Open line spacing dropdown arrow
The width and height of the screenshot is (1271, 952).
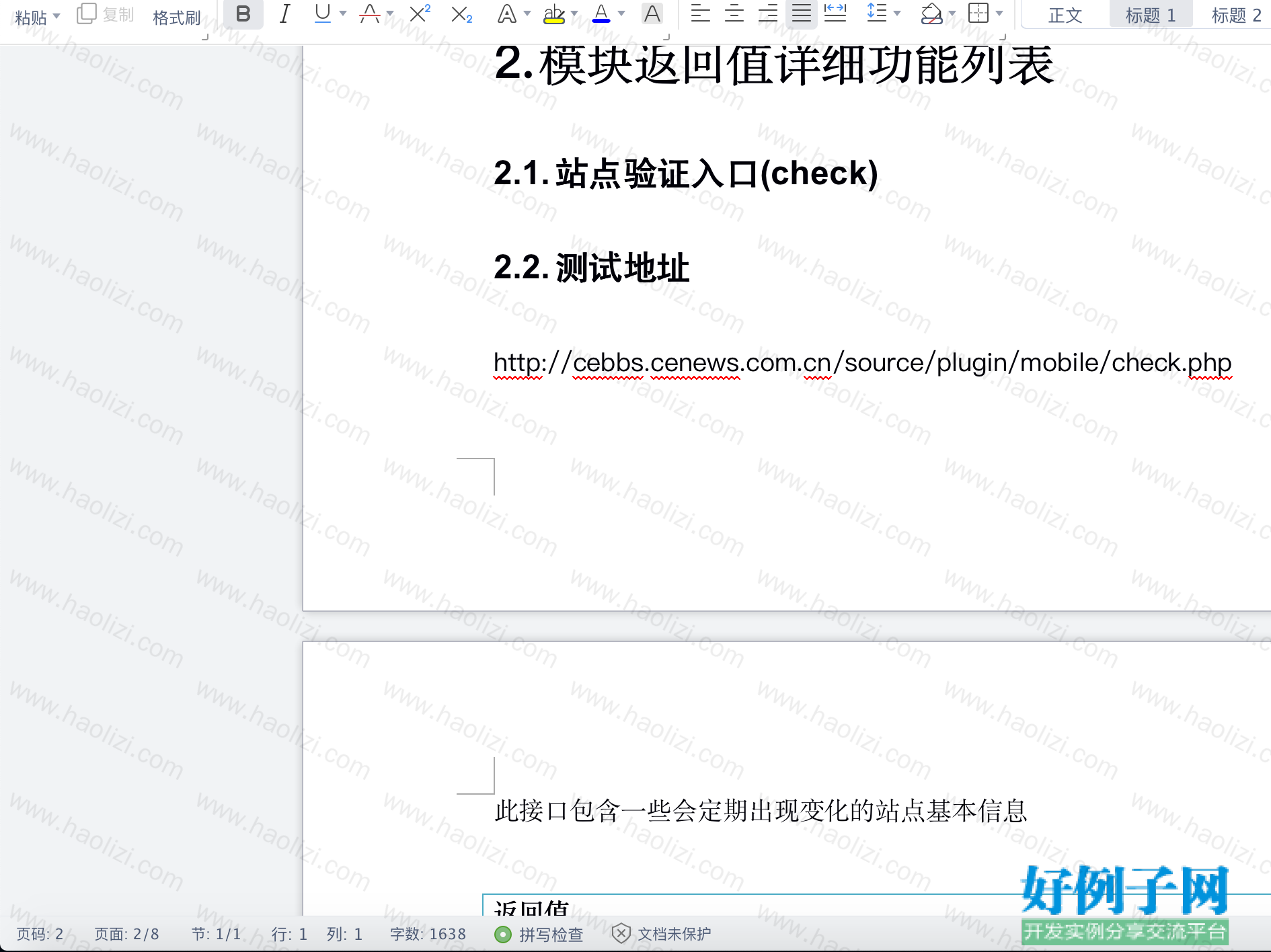tap(897, 13)
